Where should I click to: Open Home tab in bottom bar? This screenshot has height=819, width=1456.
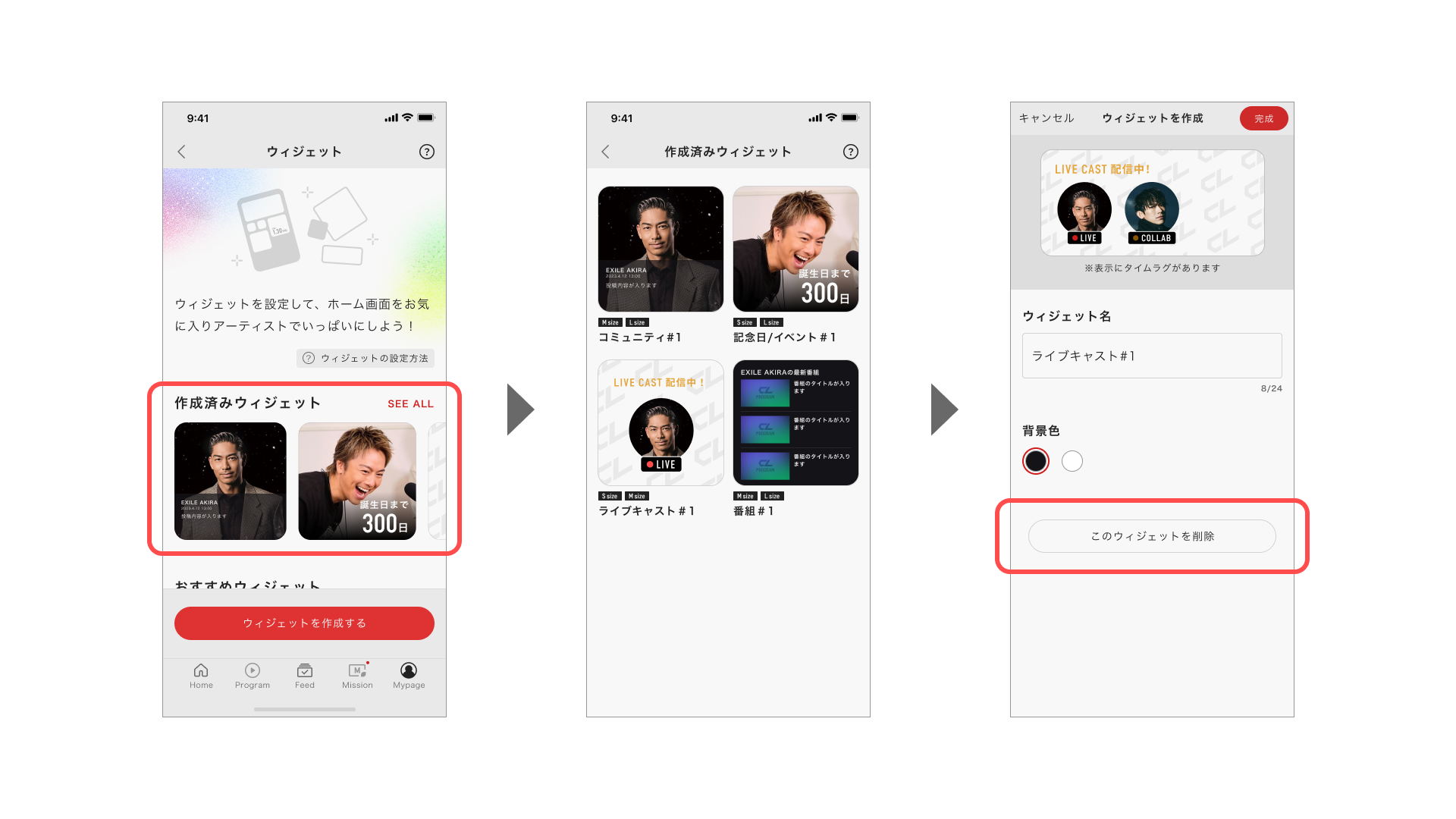click(x=201, y=676)
